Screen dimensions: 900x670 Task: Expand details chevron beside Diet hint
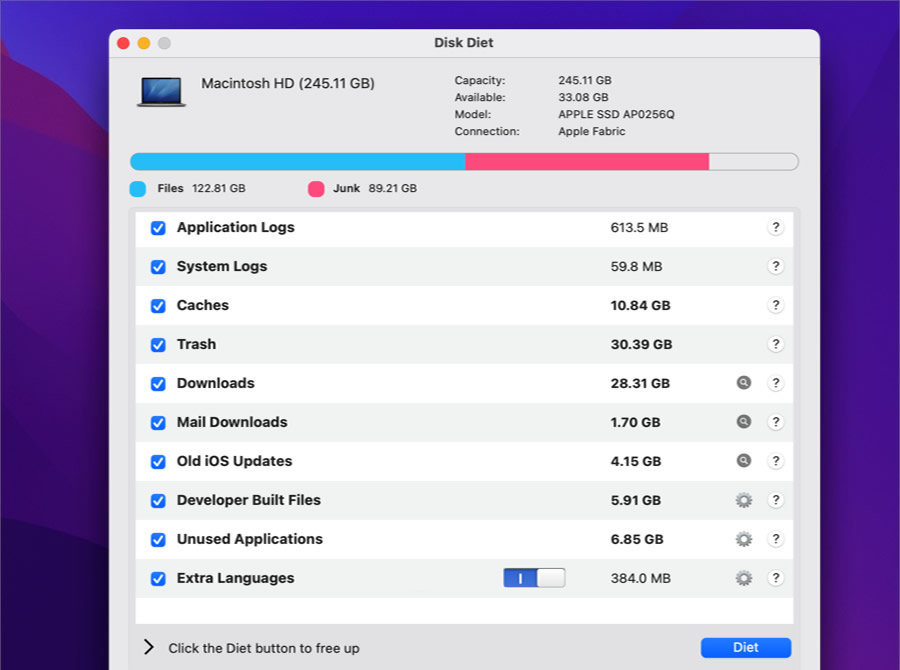pyautogui.click(x=149, y=647)
